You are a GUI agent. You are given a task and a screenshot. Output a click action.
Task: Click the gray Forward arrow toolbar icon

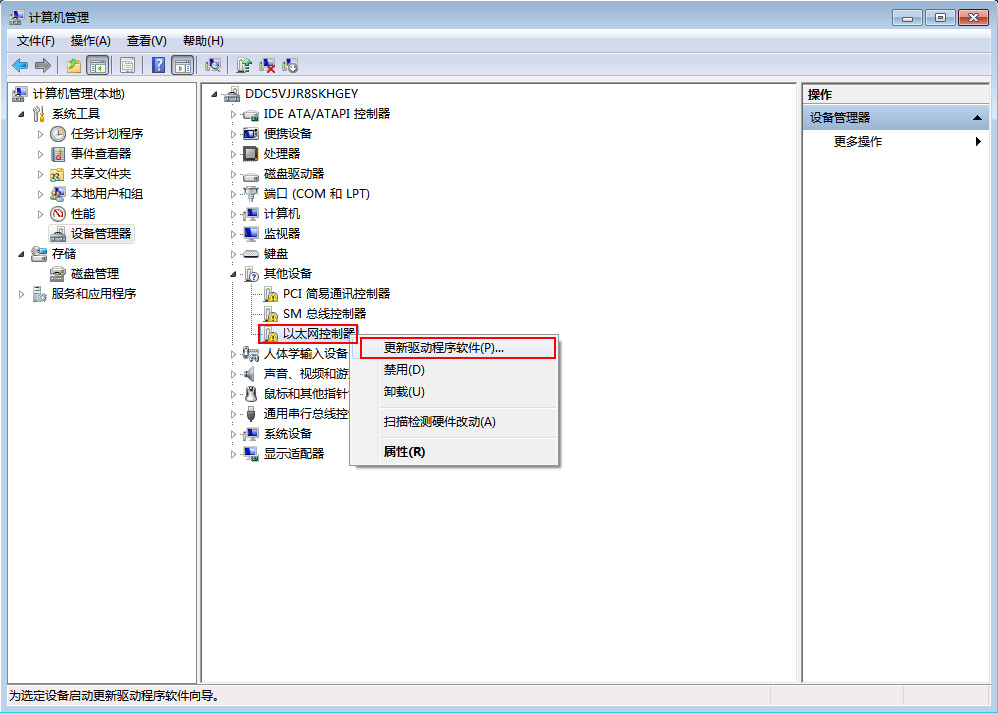pos(43,65)
